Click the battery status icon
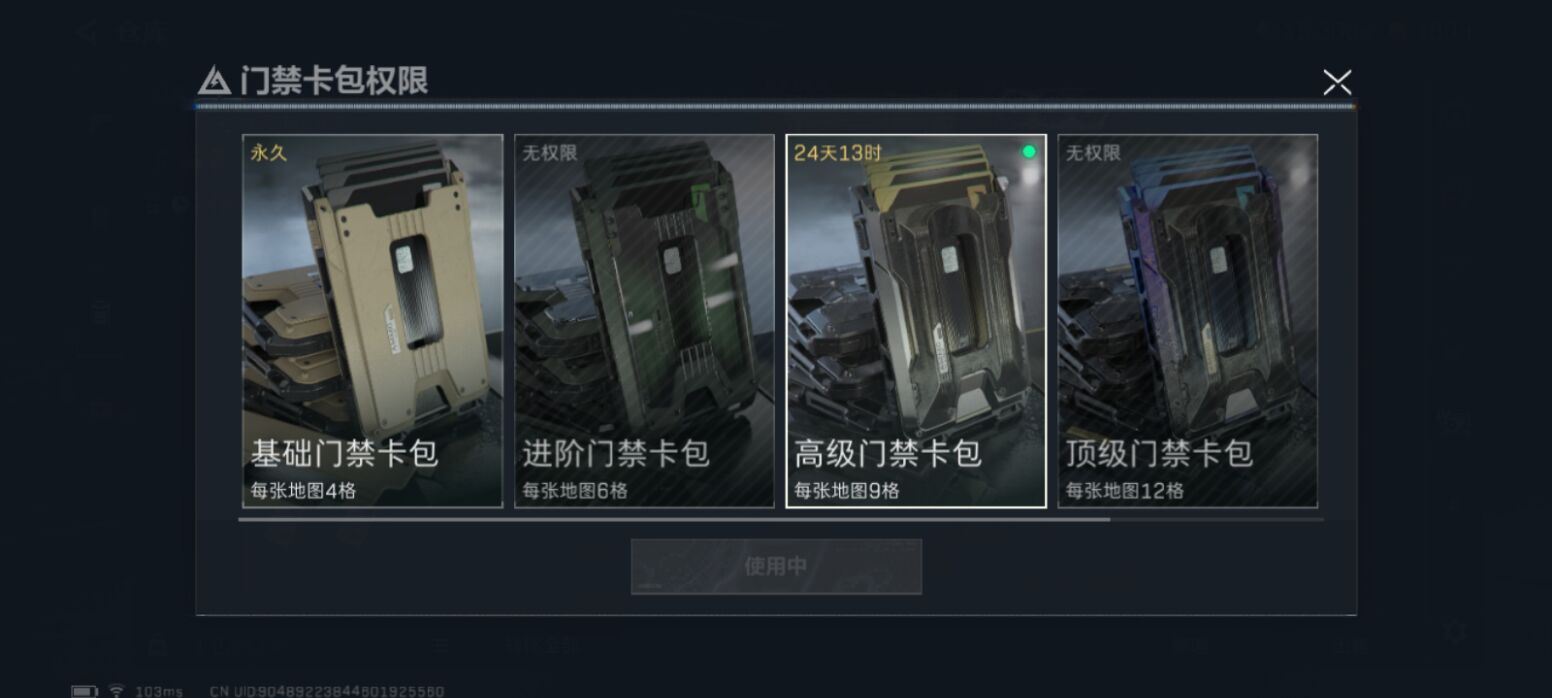Image resolution: width=1552 pixels, height=698 pixels. tap(84, 691)
